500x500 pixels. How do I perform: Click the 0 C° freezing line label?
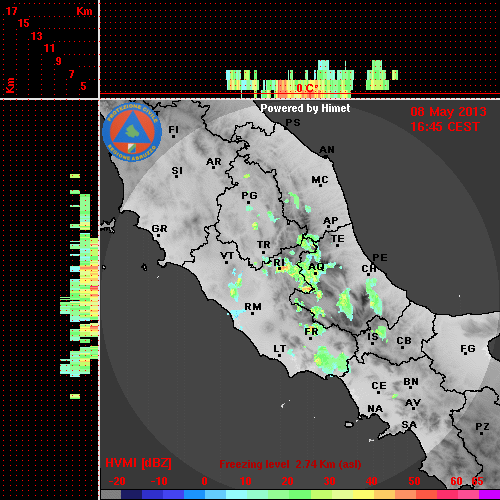[x=307, y=88]
